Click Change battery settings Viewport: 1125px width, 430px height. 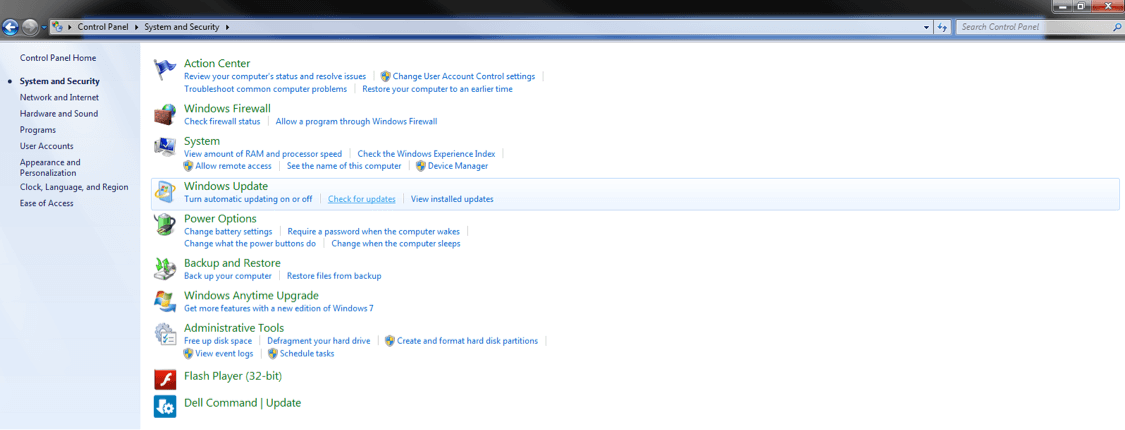(228, 231)
